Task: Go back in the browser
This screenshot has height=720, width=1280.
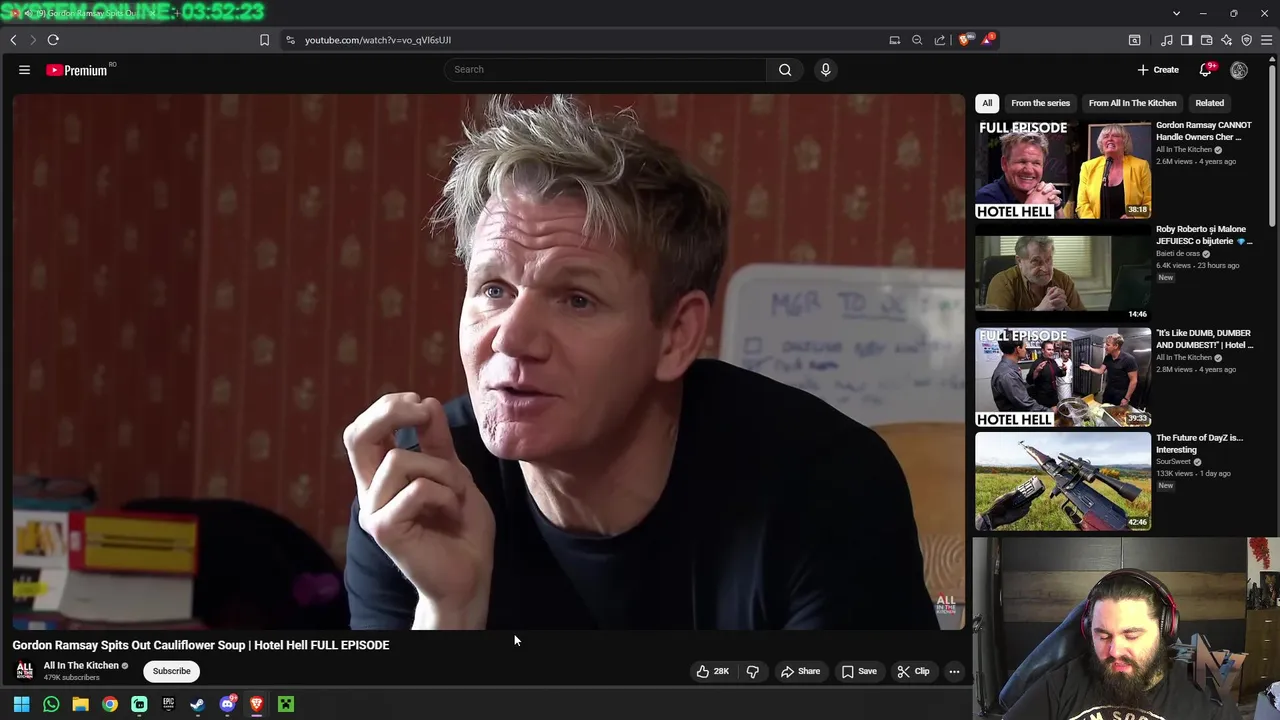Action: coord(13,40)
